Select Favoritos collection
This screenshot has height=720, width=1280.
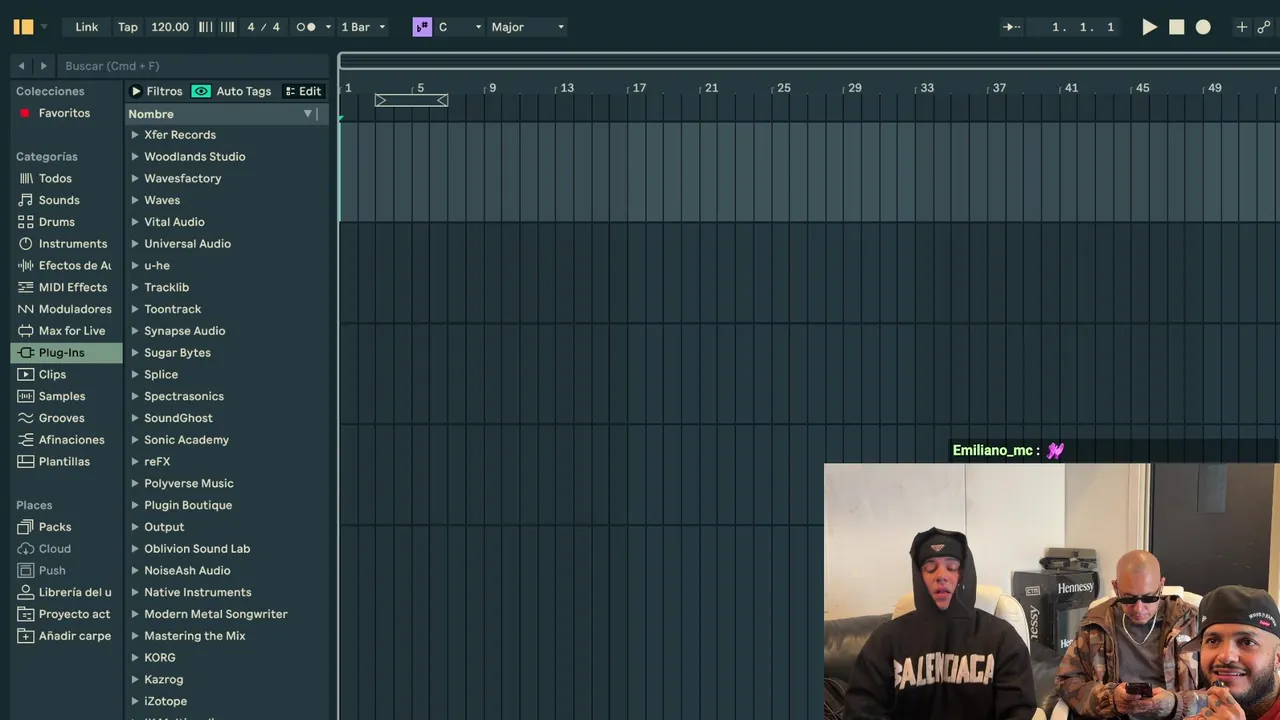[64, 113]
